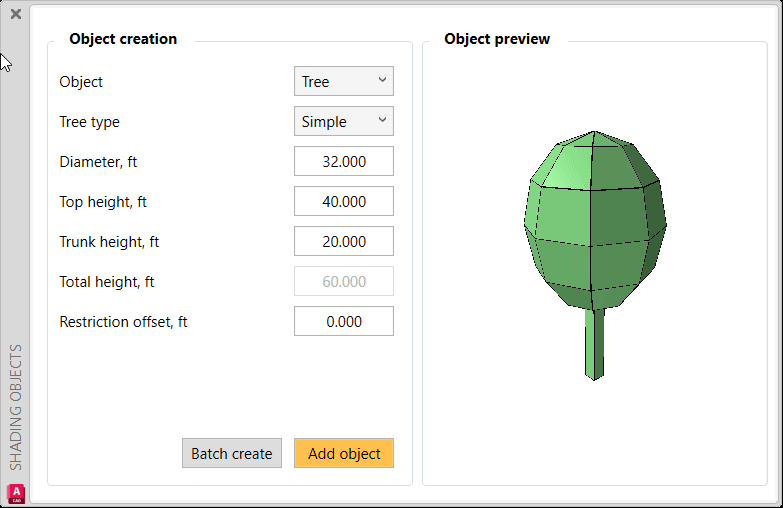Screen dimensions: 783x508
Task: Click the tree trunk in the preview
Action: click(595, 343)
